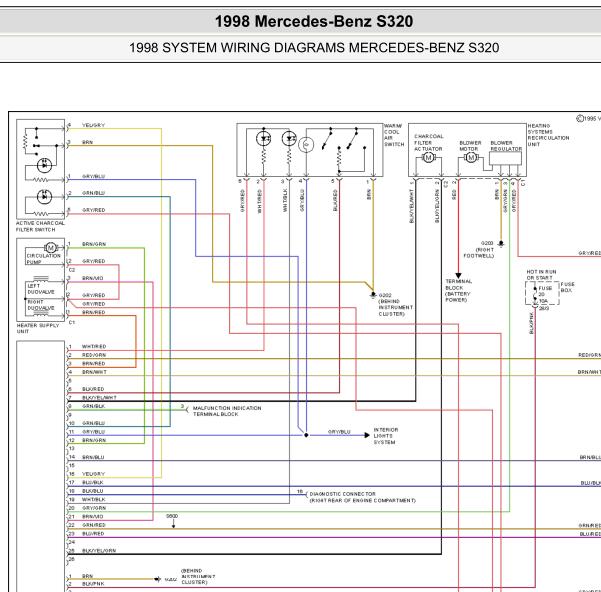This screenshot has width=601, height=592.
Task: Select the '1998 Mercedes-Benz S320' title
Action: (314, 21)
